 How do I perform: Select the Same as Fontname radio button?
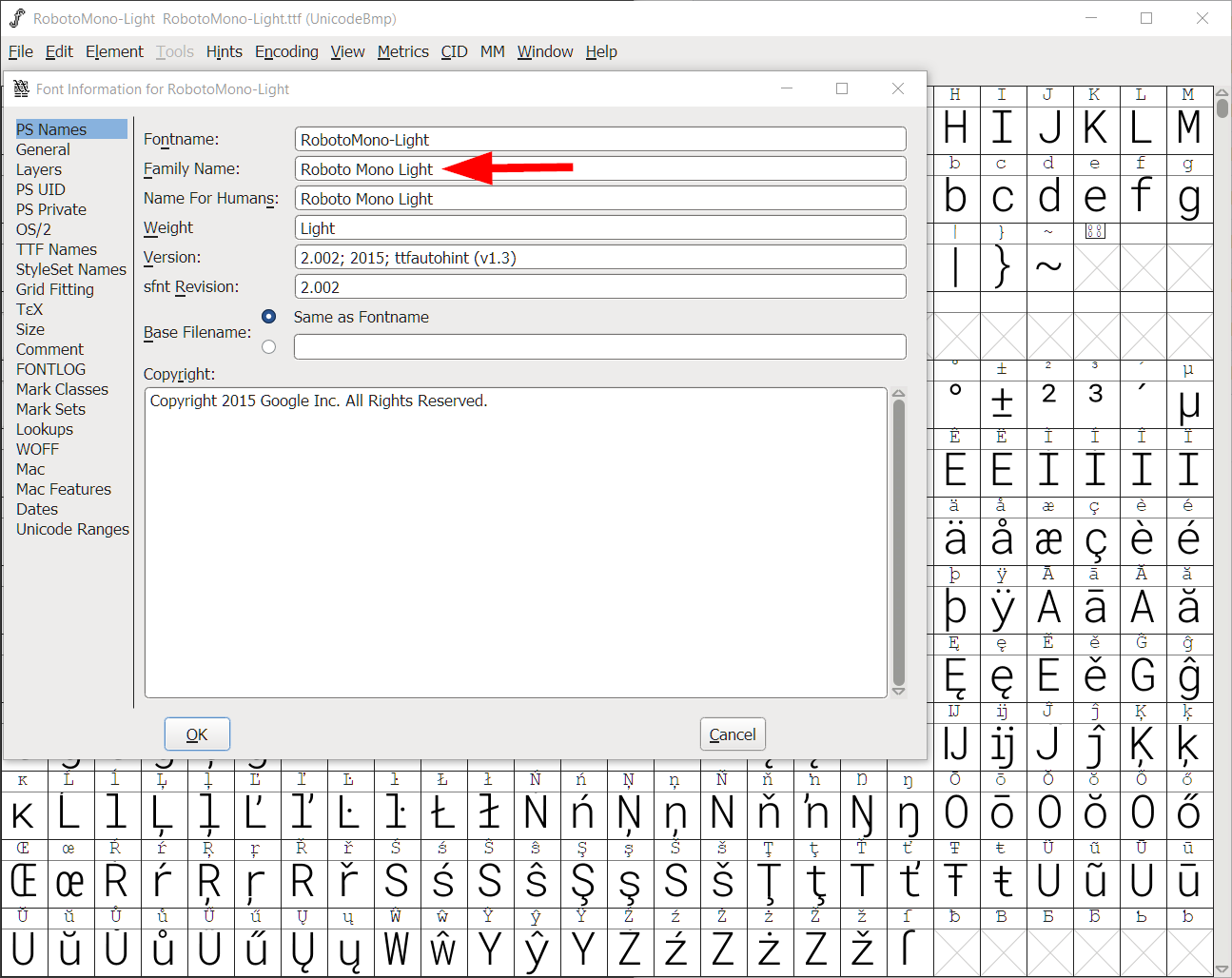[268, 317]
